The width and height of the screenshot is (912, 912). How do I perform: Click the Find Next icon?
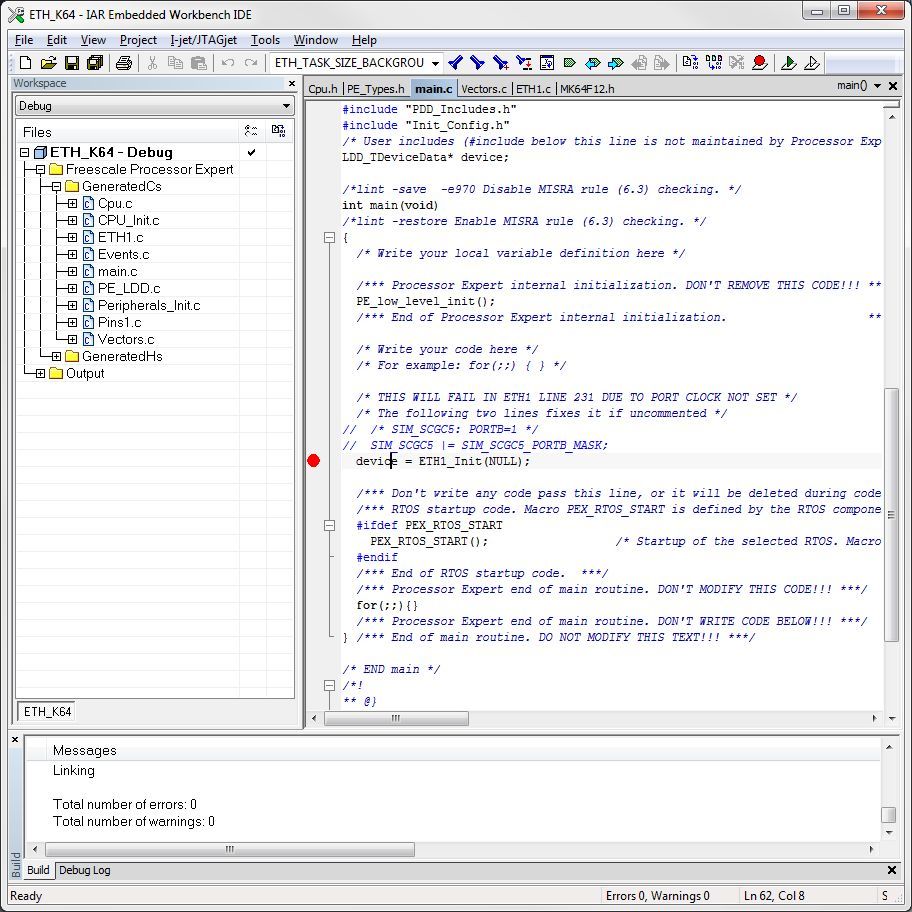coord(478,63)
